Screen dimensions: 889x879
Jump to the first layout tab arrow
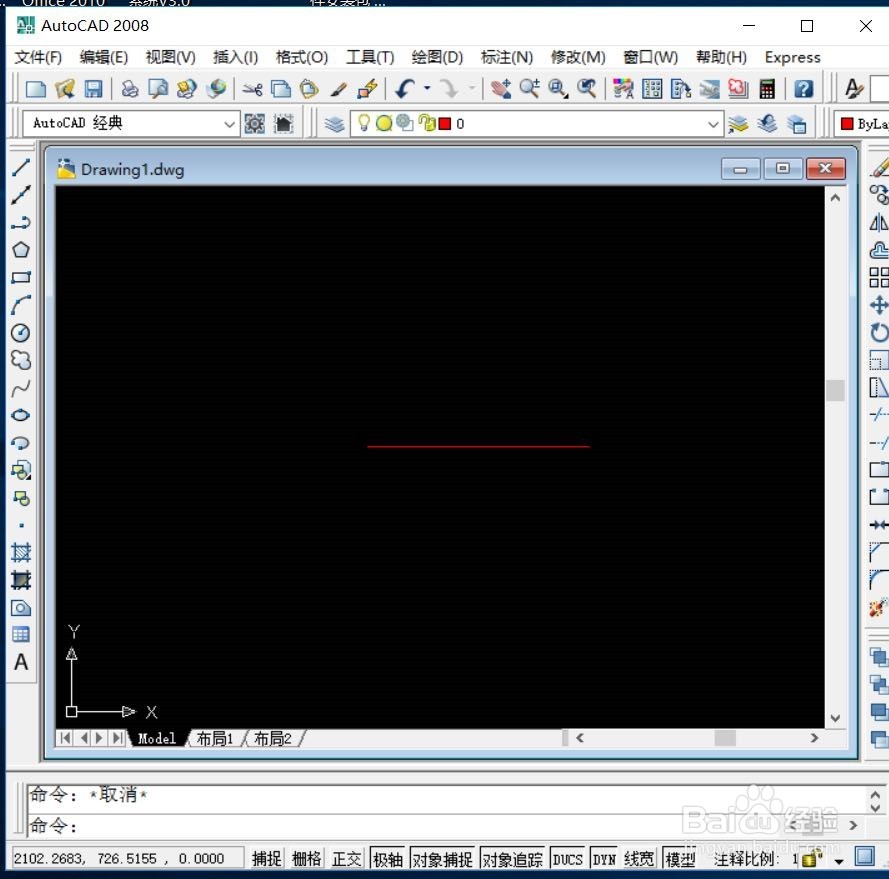coord(65,738)
